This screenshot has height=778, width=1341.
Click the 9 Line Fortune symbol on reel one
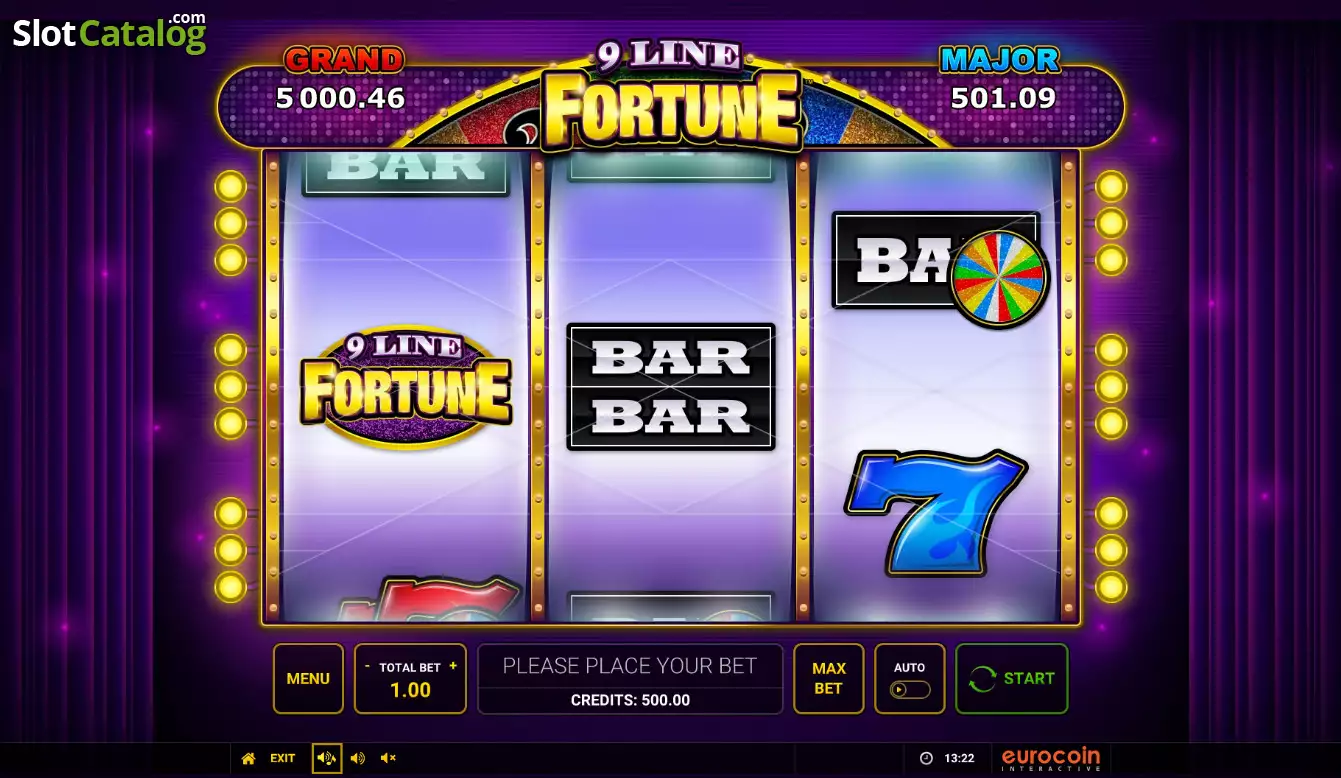(406, 387)
